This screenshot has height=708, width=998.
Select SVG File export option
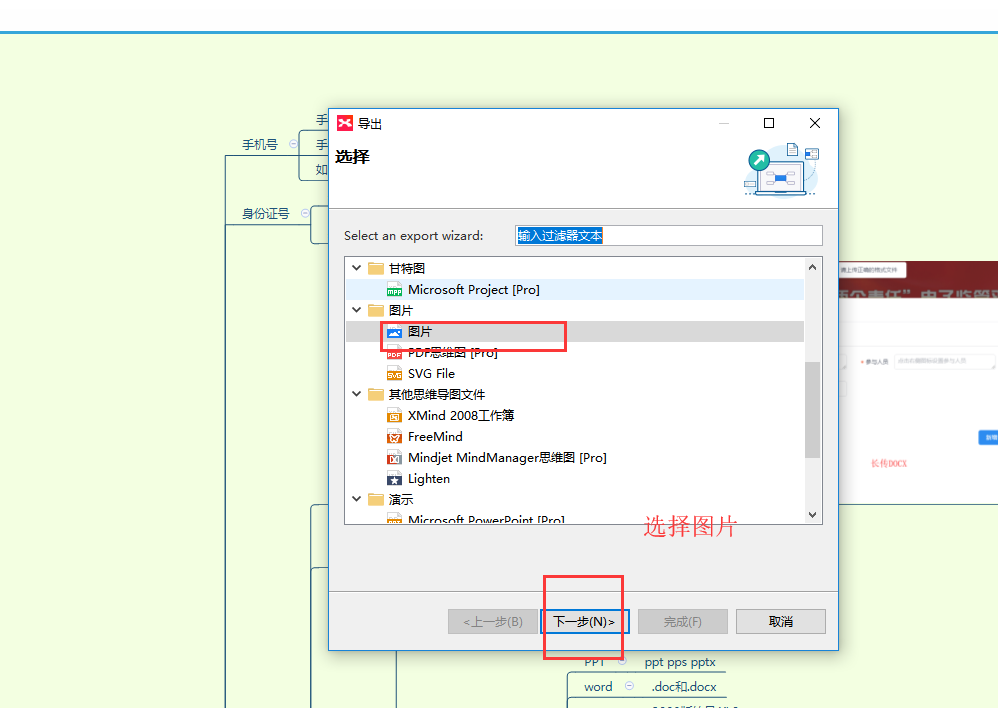click(431, 374)
